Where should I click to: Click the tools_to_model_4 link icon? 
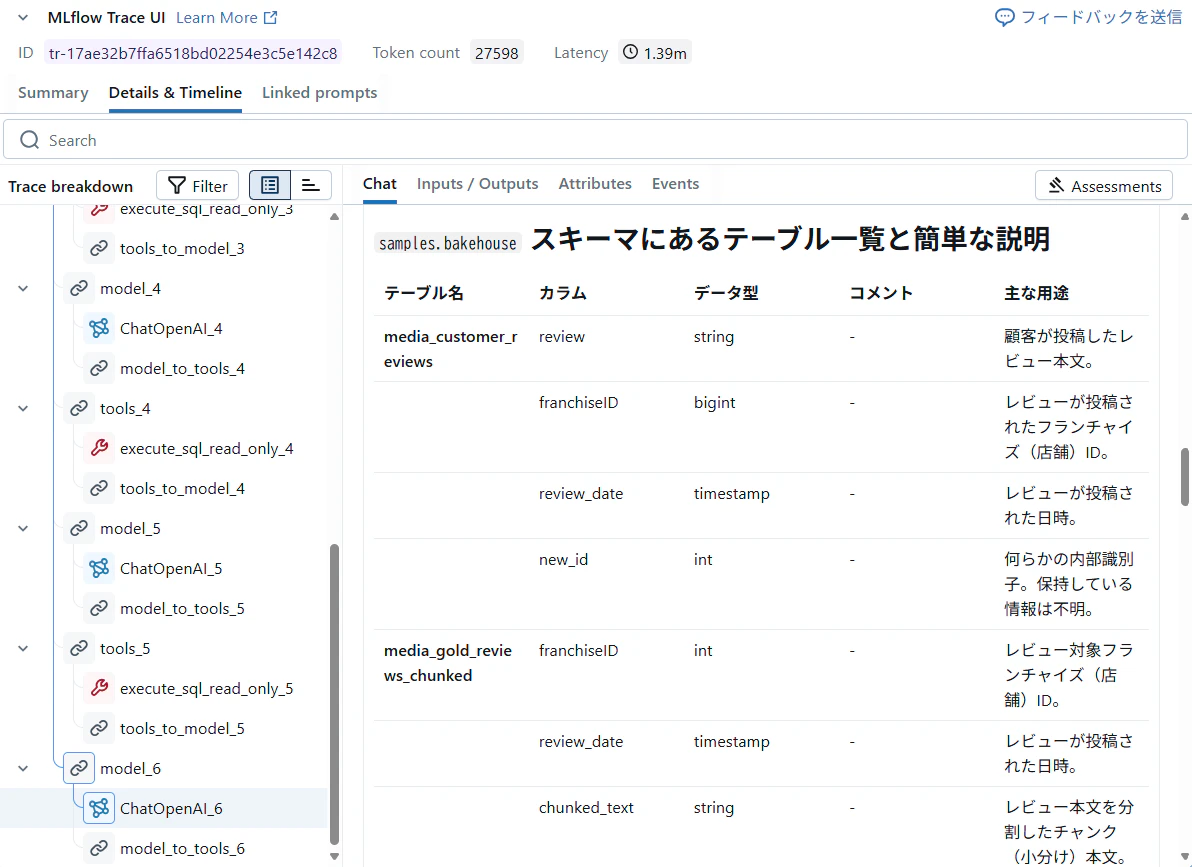click(99, 489)
